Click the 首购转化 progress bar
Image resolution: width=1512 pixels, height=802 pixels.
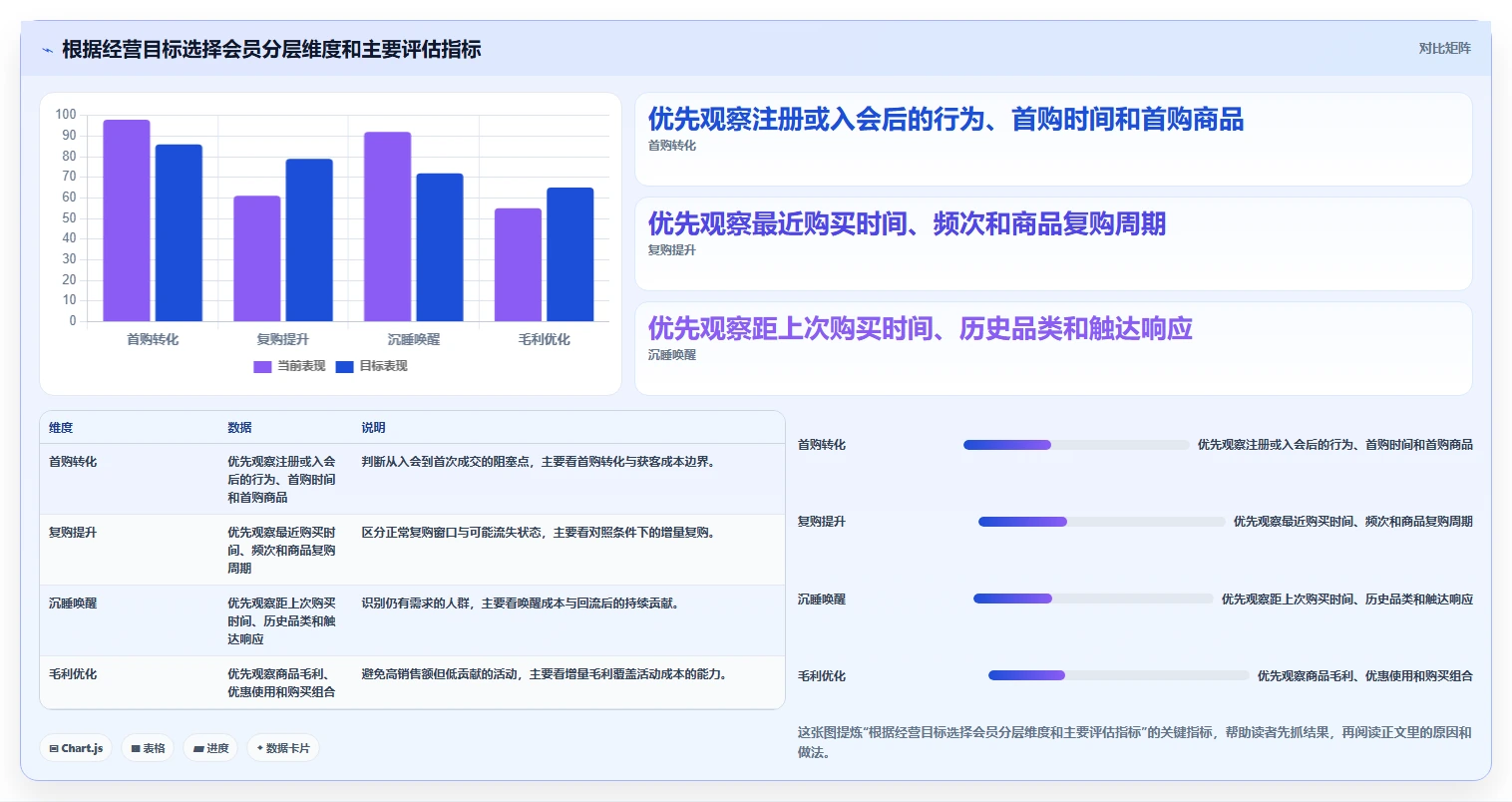click(x=1076, y=445)
